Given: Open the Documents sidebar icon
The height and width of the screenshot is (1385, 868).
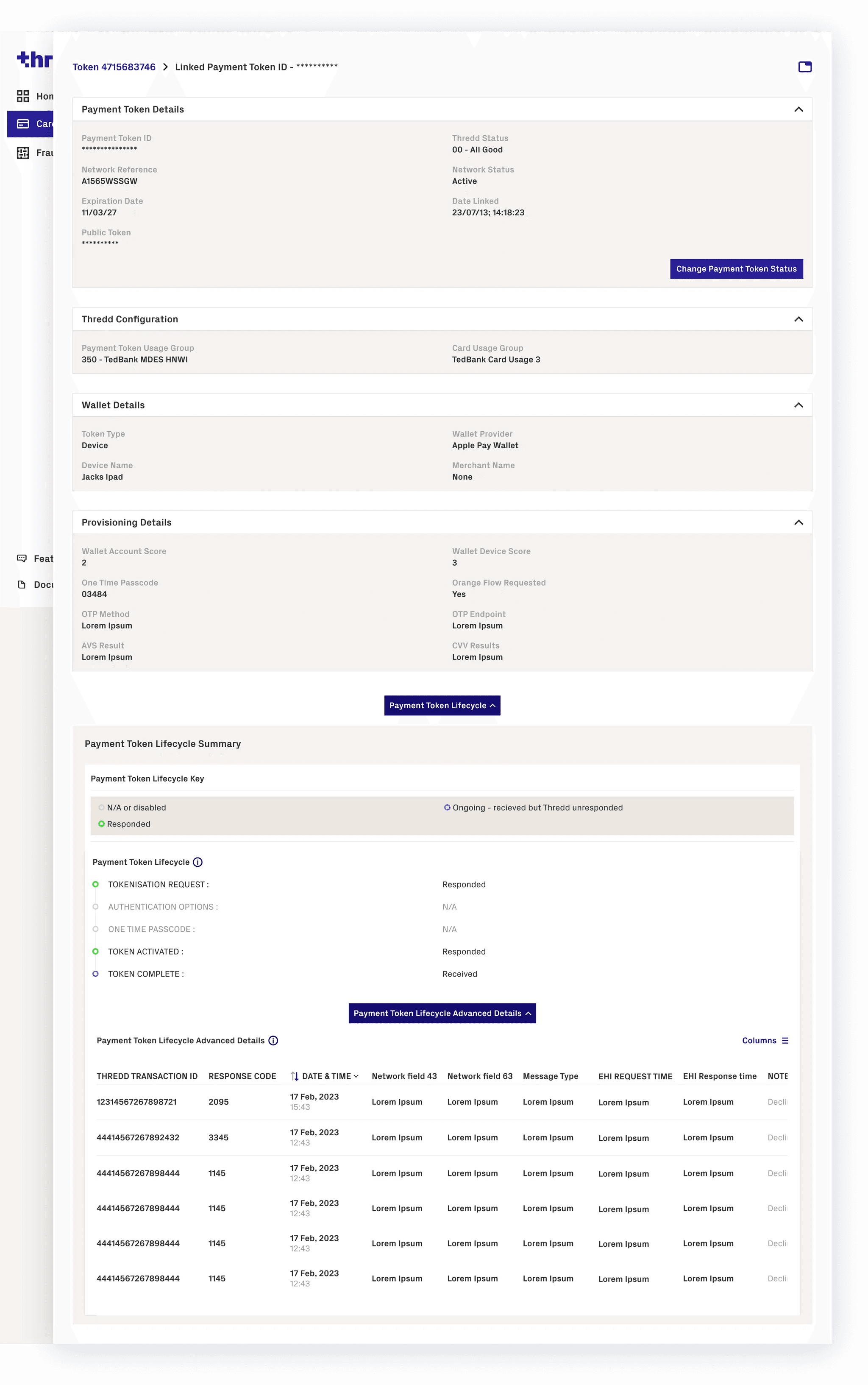Looking at the screenshot, I should point(22,584).
